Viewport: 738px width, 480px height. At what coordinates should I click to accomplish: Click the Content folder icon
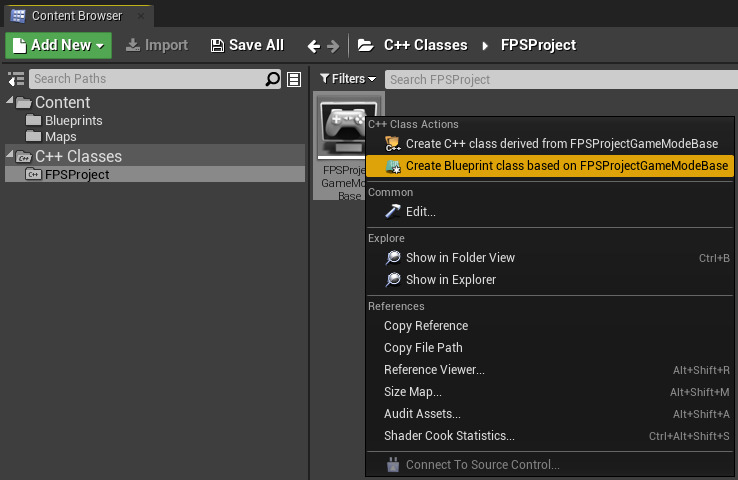coord(24,103)
